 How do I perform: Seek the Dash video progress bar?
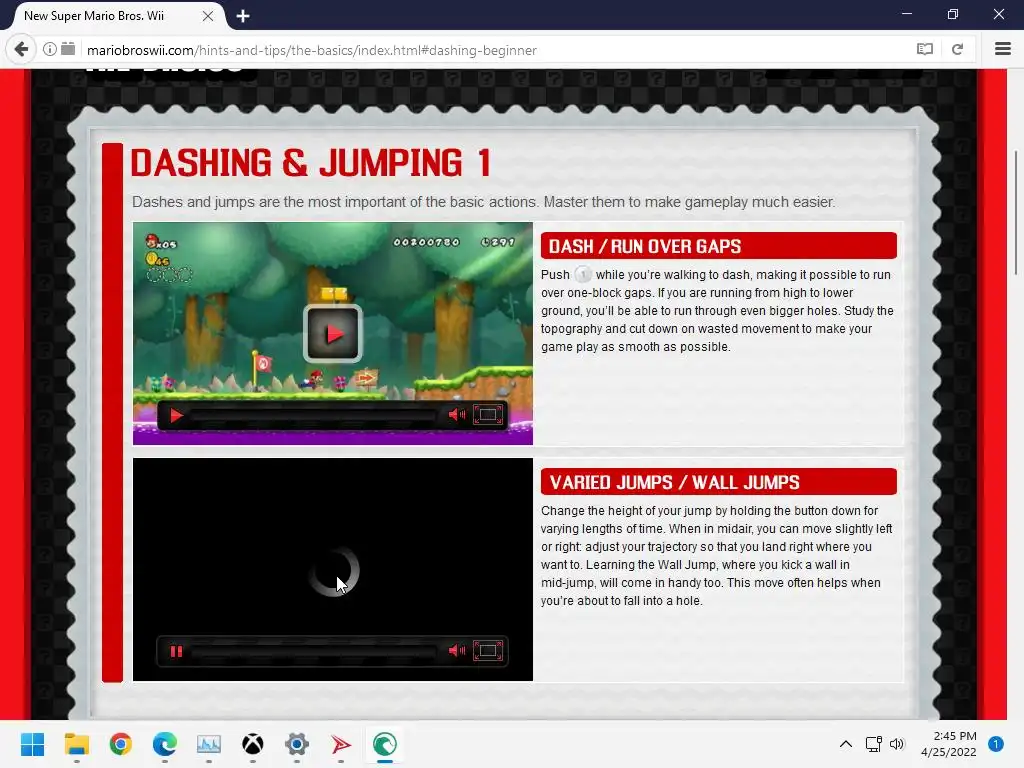(x=313, y=415)
